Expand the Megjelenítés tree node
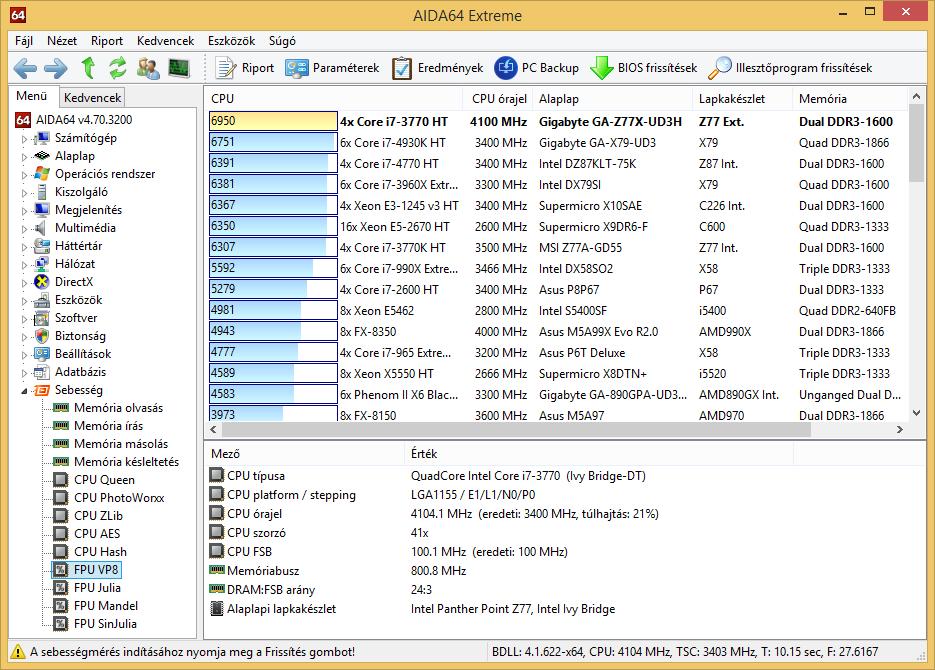935x670 pixels. 24,210
